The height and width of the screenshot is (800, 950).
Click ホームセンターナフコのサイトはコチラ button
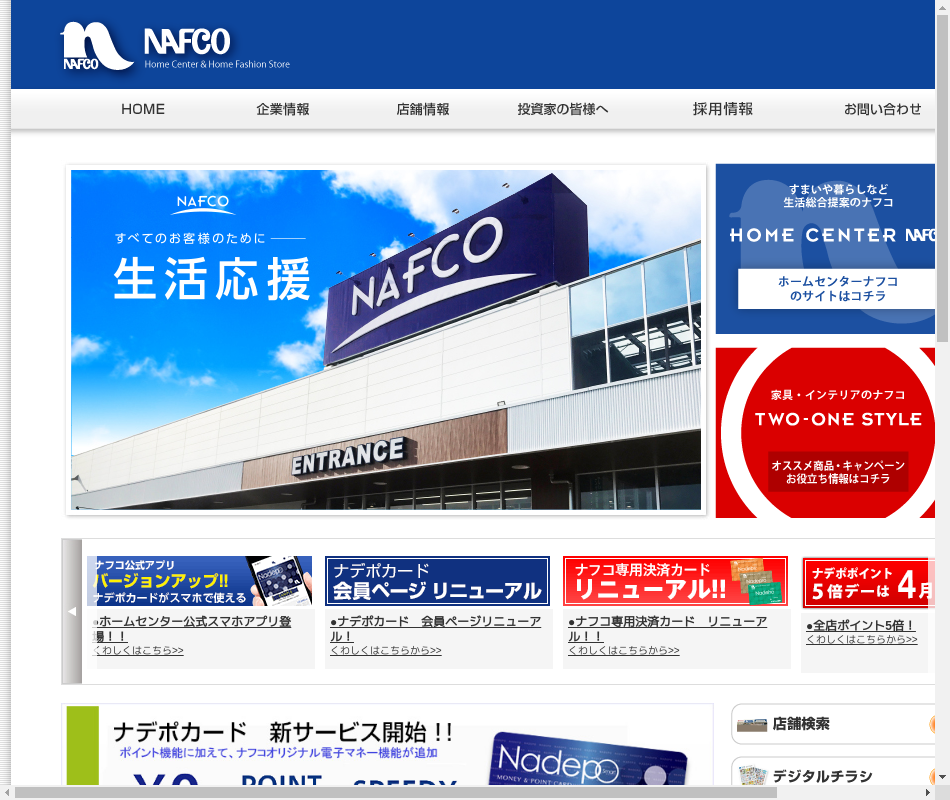(837, 288)
